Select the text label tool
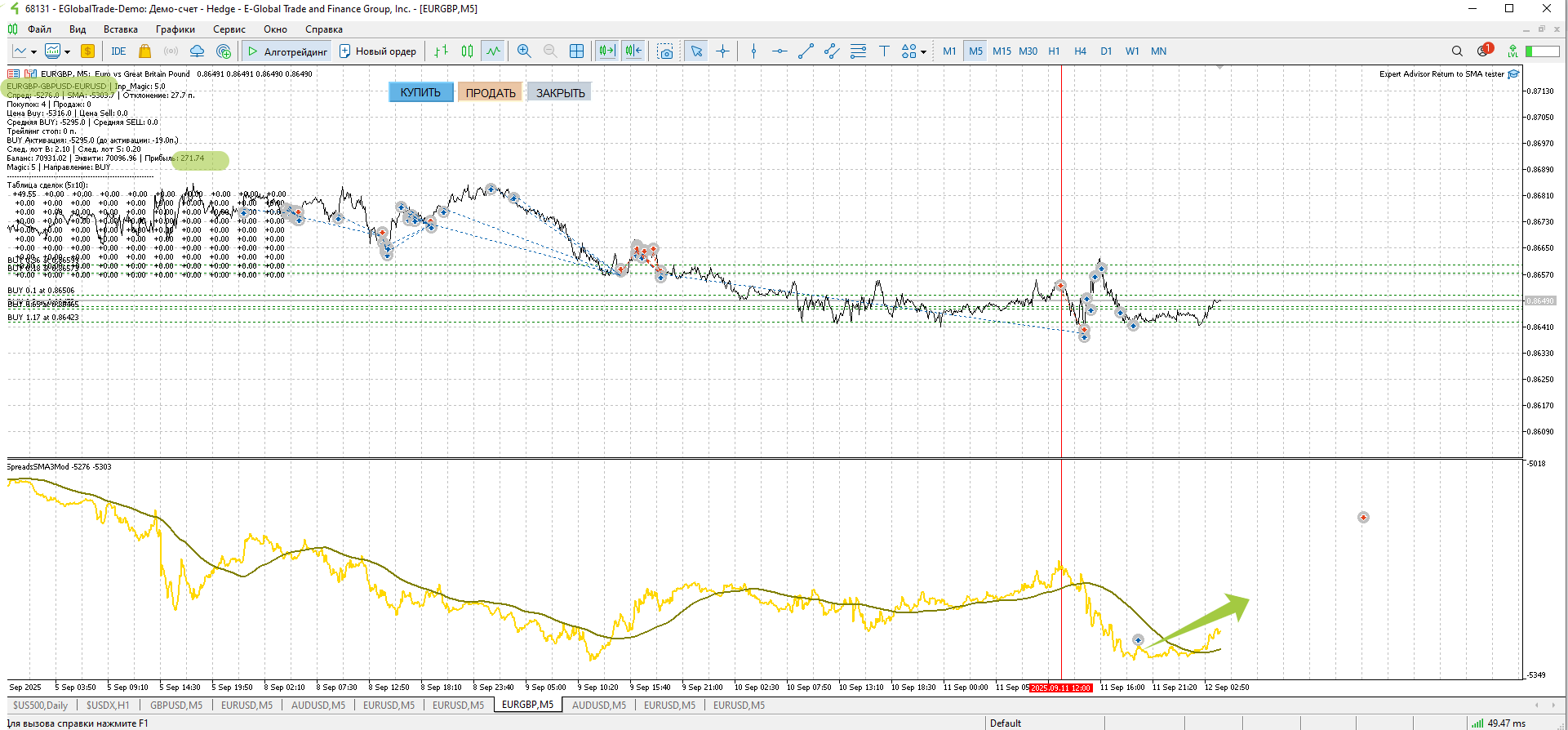 (x=884, y=51)
